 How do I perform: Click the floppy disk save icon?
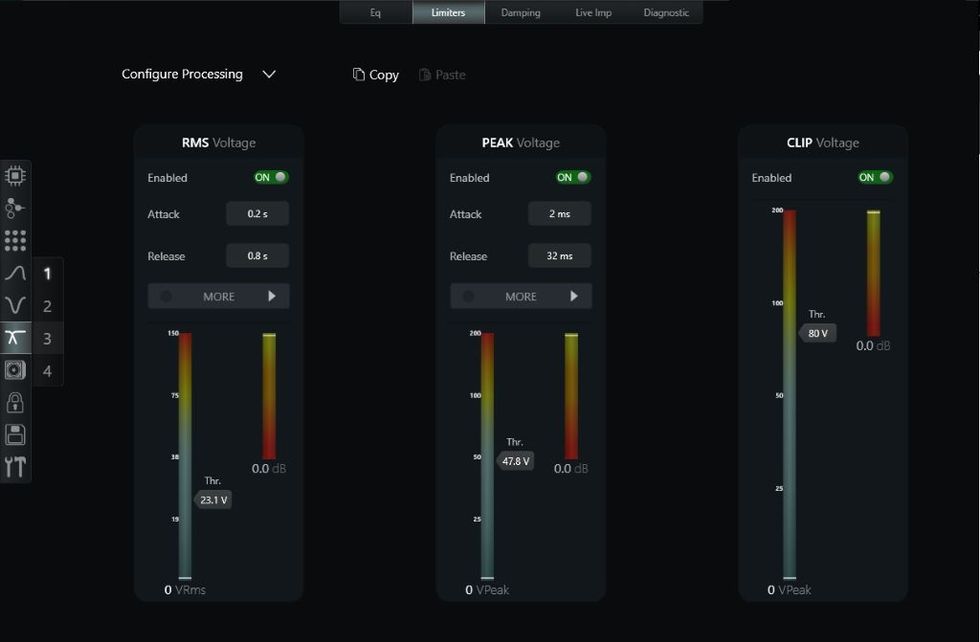pos(15,435)
